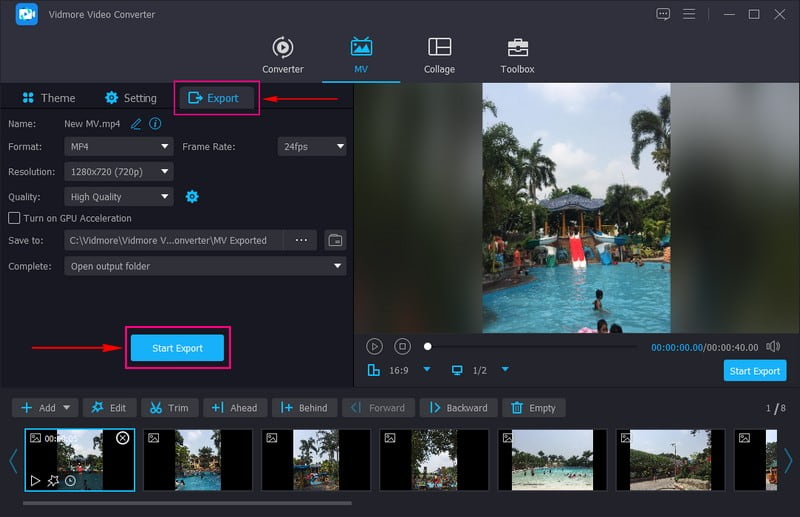
Task: Click the Start Export button in left panel
Action: click(x=177, y=348)
